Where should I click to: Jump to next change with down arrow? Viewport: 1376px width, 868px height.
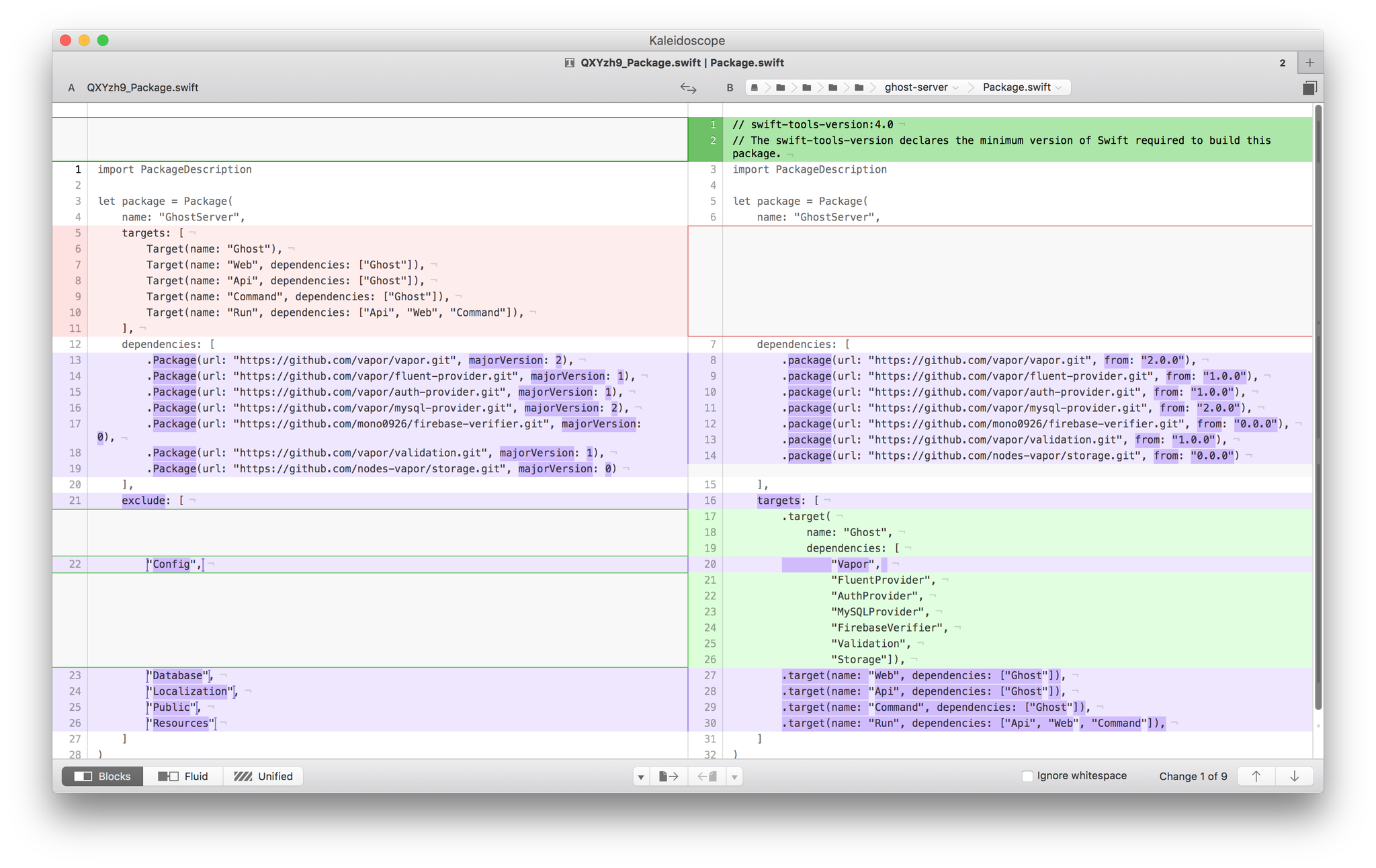point(1294,777)
